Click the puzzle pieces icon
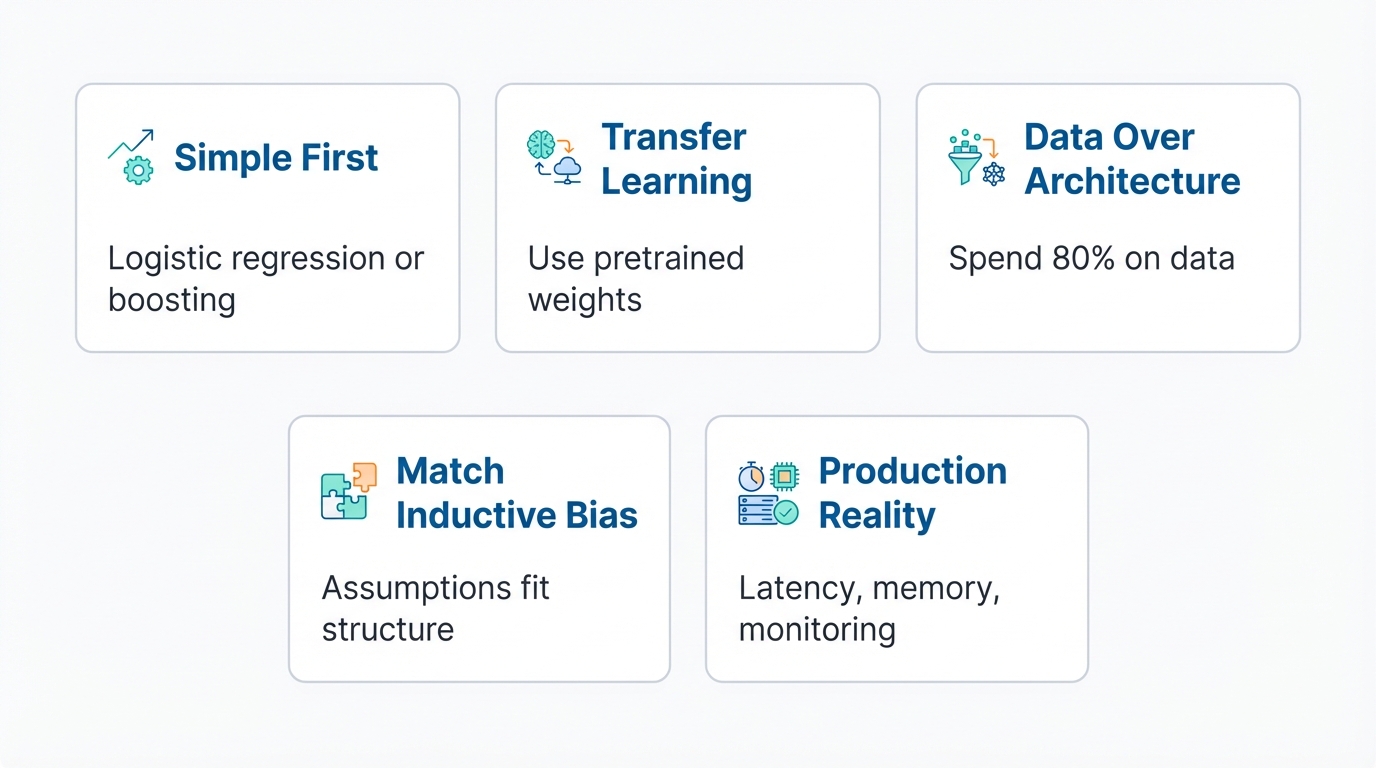Image resolution: width=1376 pixels, height=768 pixels. tap(349, 491)
